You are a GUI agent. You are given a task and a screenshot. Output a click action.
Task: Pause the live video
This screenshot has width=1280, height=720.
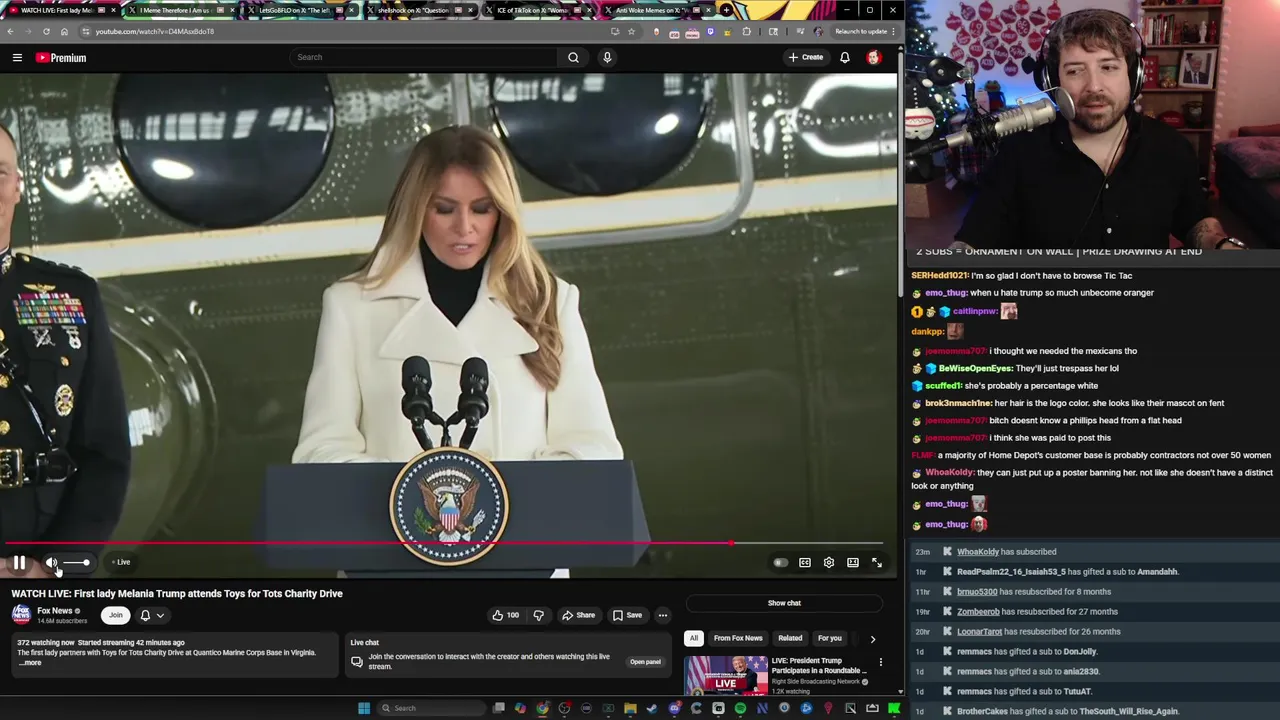(19, 563)
